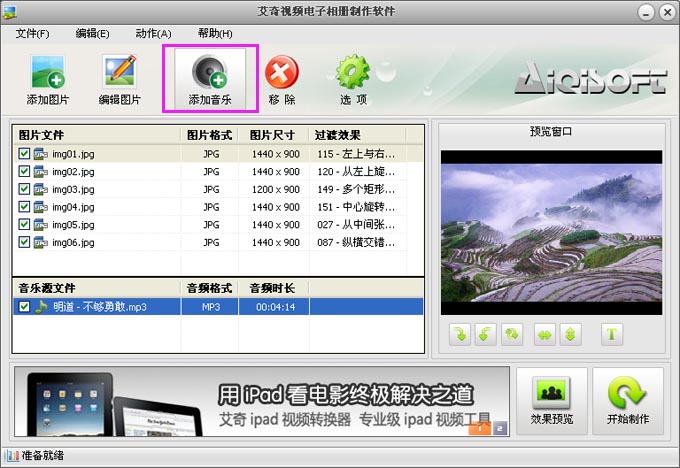Click the iPad video converter banner ad
Viewport: 680px width, 468px height.
click(262, 401)
